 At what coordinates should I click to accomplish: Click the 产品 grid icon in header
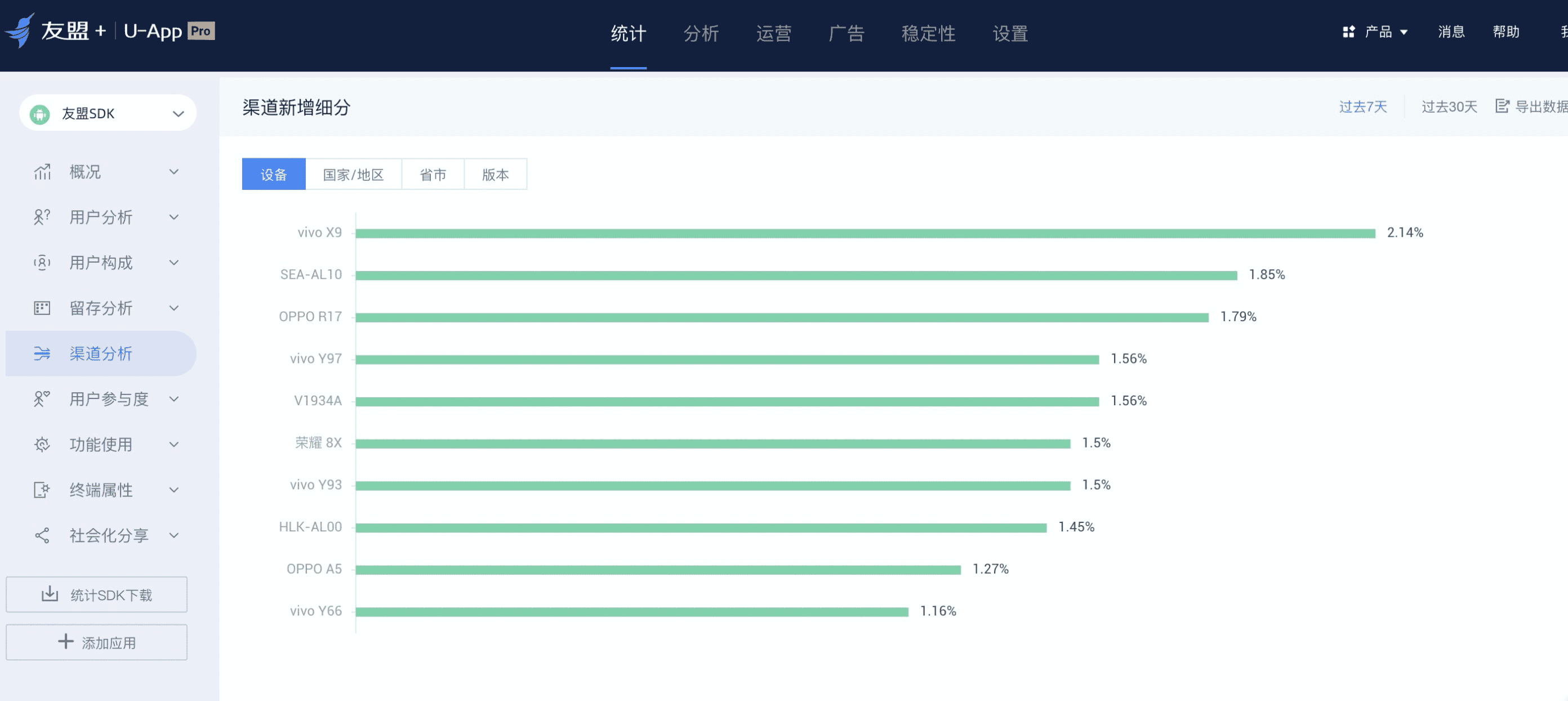(x=1348, y=32)
